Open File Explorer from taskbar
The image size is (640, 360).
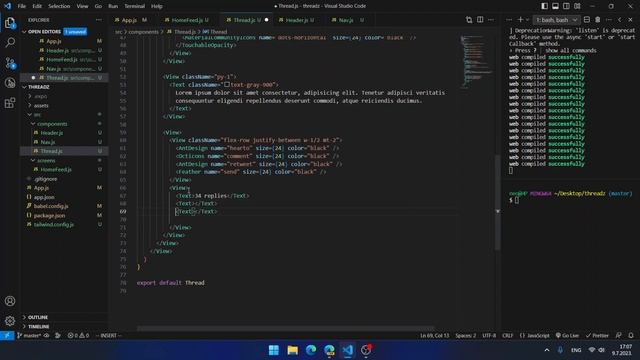(x=292, y=350)
